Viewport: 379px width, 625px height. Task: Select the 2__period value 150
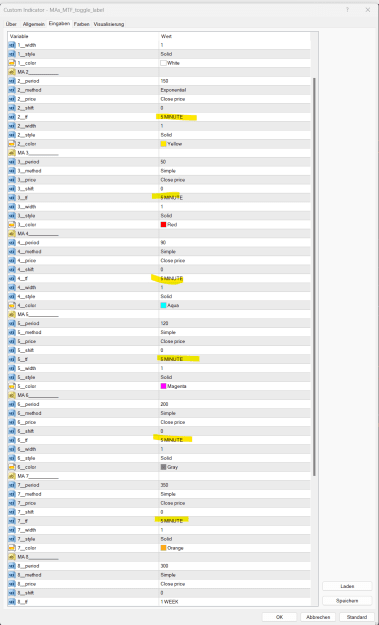(164, 81)
